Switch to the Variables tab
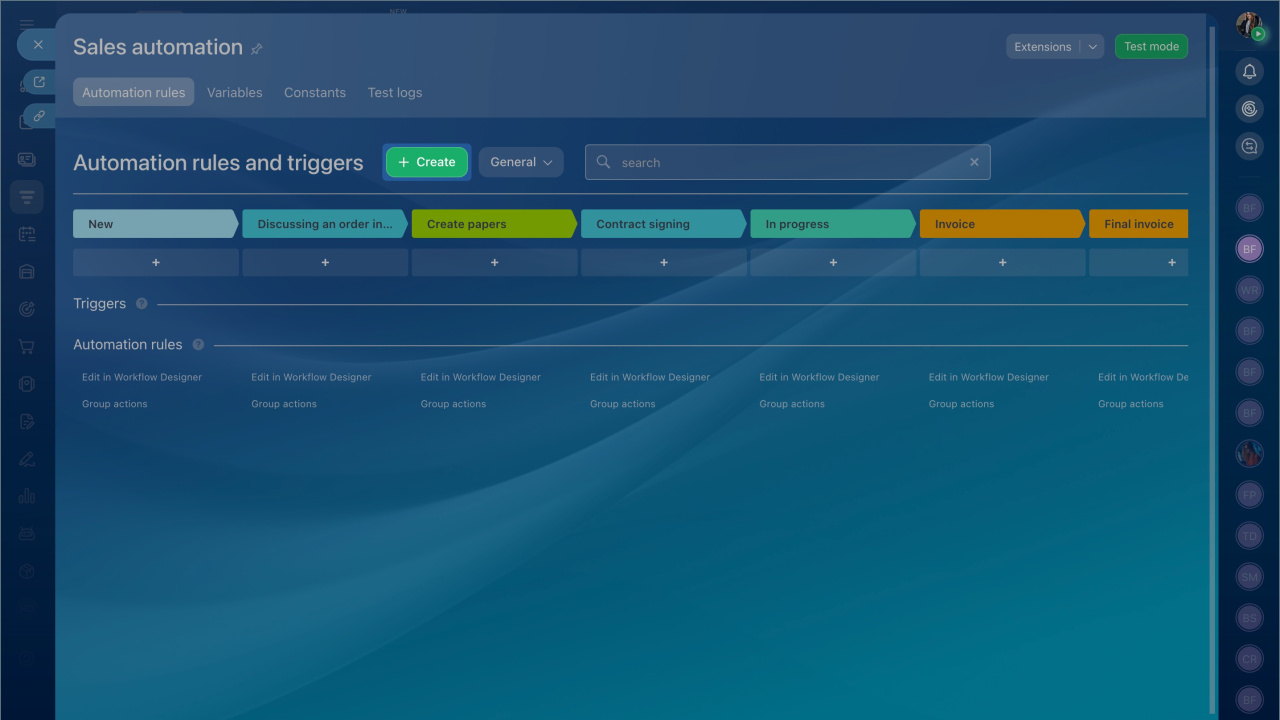The height and width of the screenshot is (720, 1280). [x=235, y=93]
